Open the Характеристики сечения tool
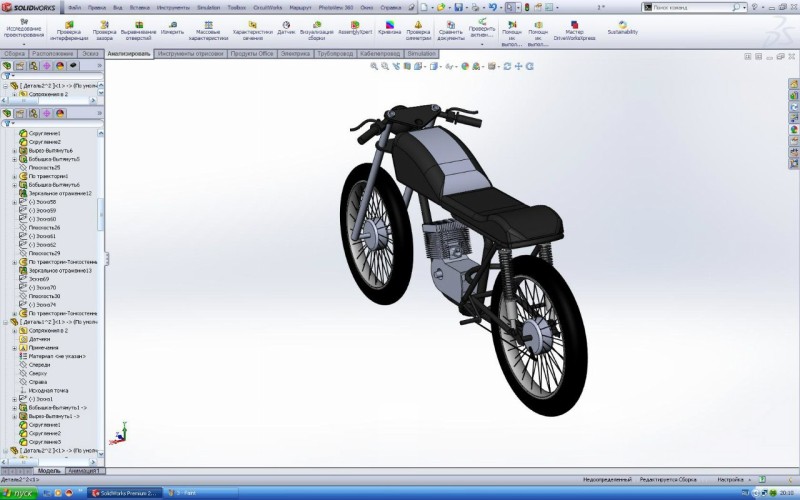800x500 pixels. pyautogui.click(x=252, y=31)
